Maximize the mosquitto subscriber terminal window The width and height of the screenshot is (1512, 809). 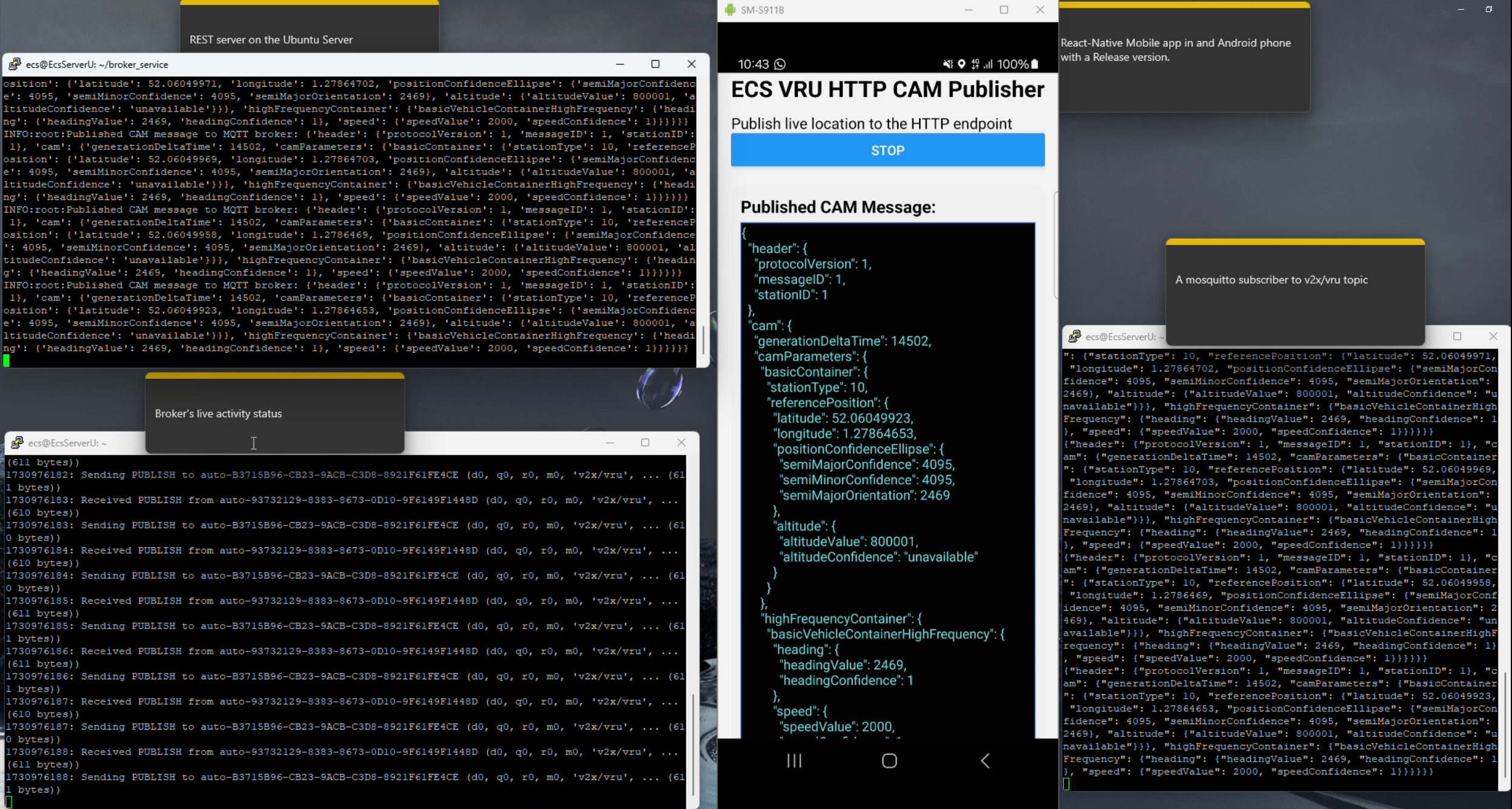click(x=1457, y=336)
